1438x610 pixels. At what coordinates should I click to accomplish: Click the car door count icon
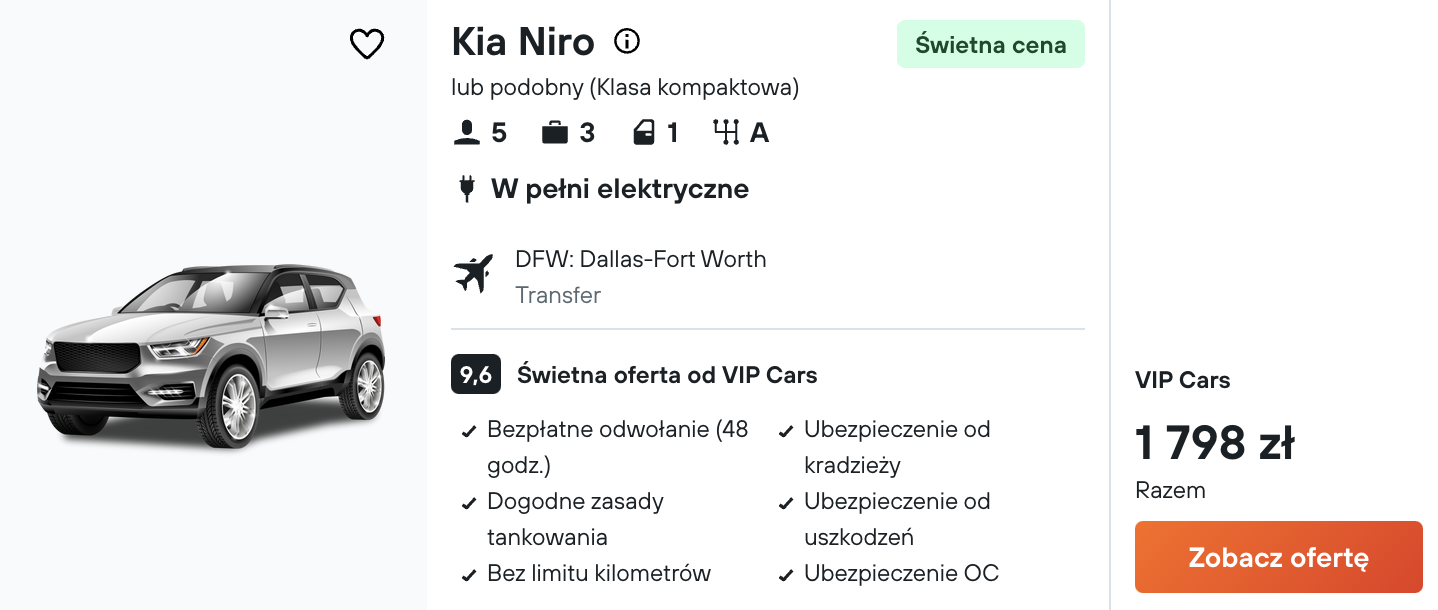point(644,133)
